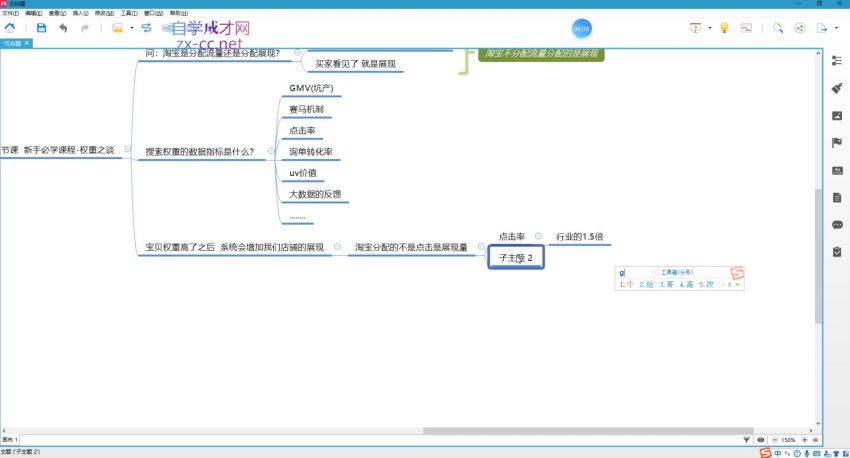Select the uv价值 topic
The image size is (850, 458).
point(302,173)
